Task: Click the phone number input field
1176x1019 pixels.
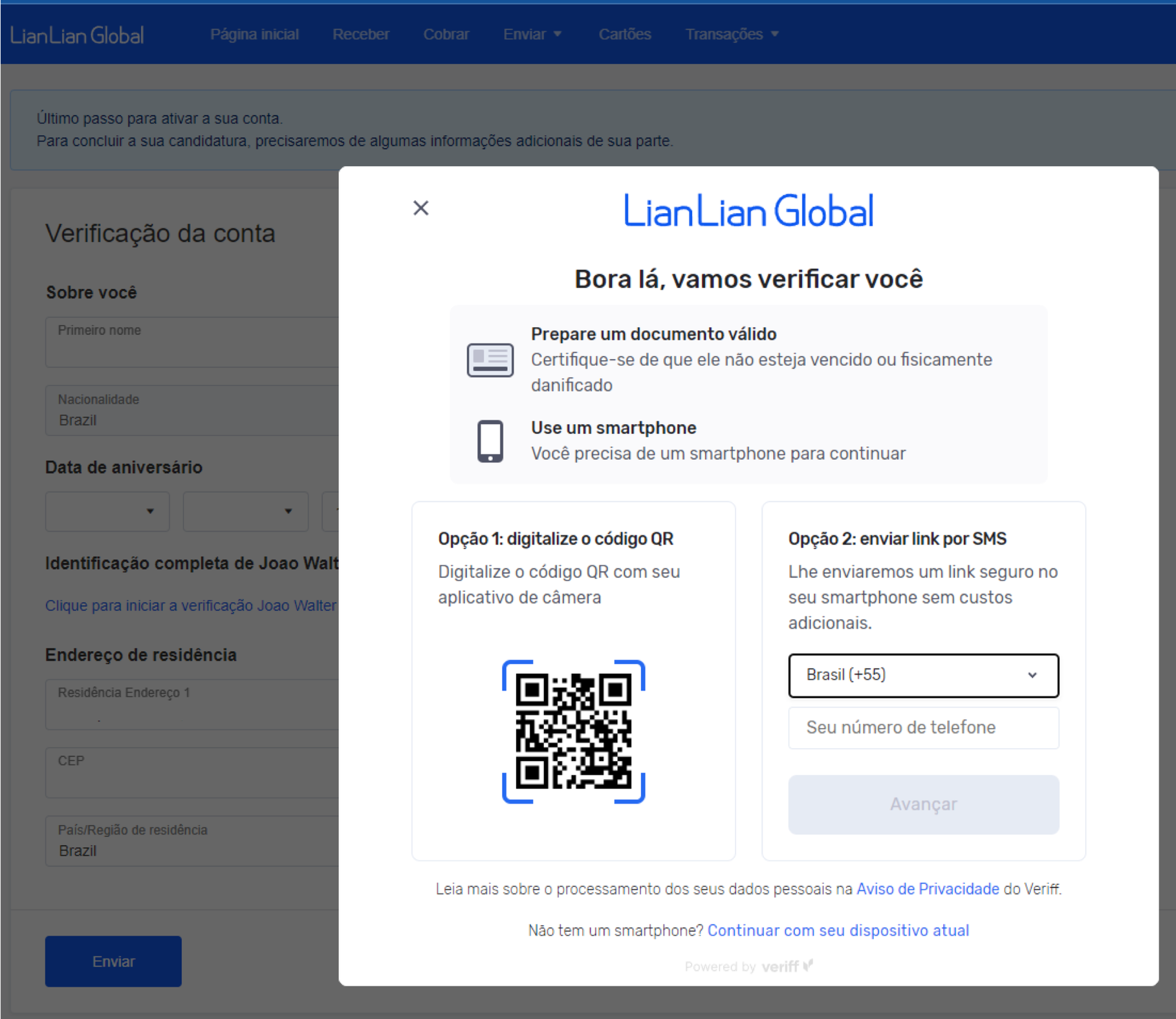Action: (x=923, y=727)
